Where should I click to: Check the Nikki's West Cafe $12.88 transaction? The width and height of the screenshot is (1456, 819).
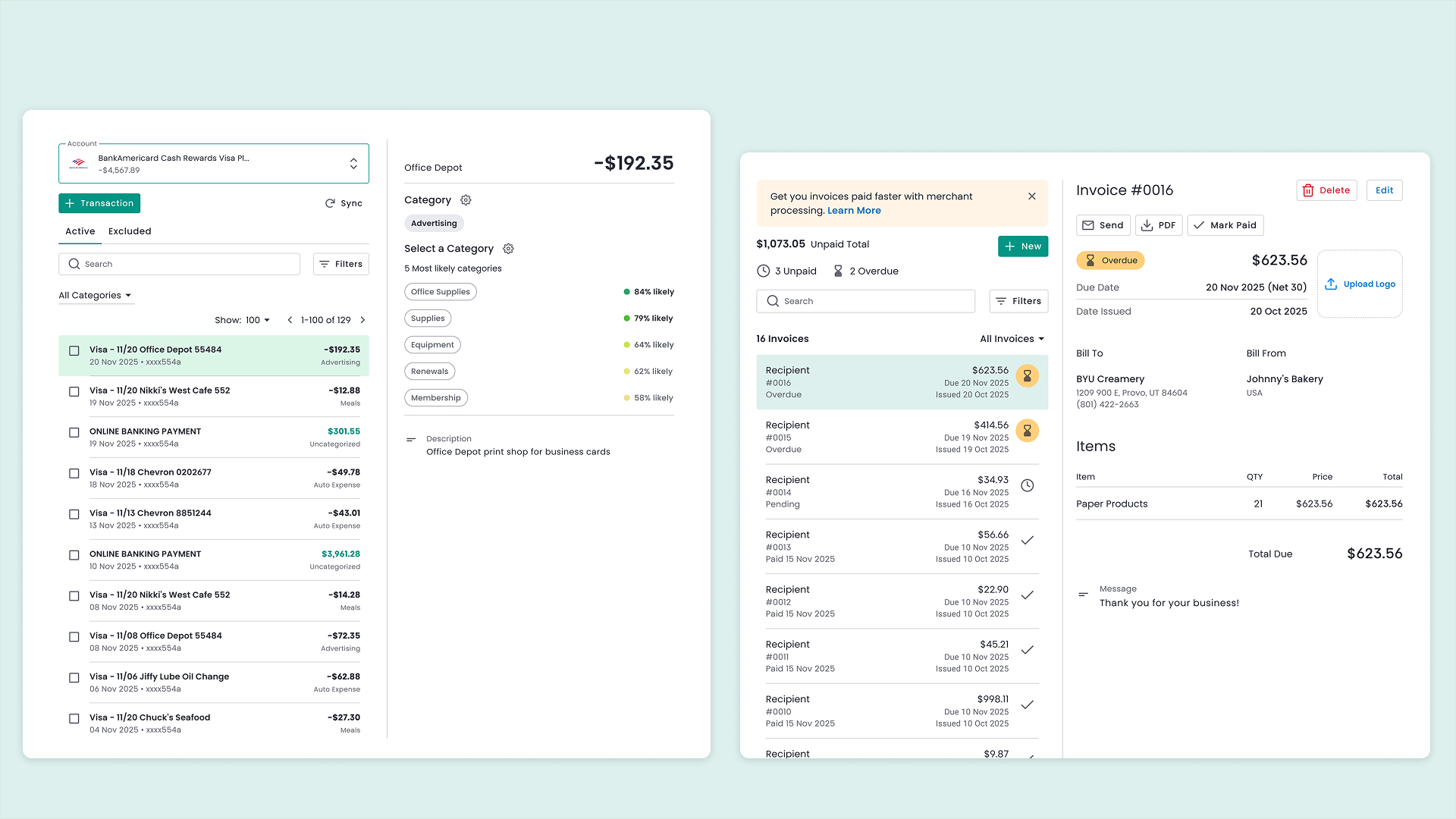pyautogui.click(x=74, y=392)
